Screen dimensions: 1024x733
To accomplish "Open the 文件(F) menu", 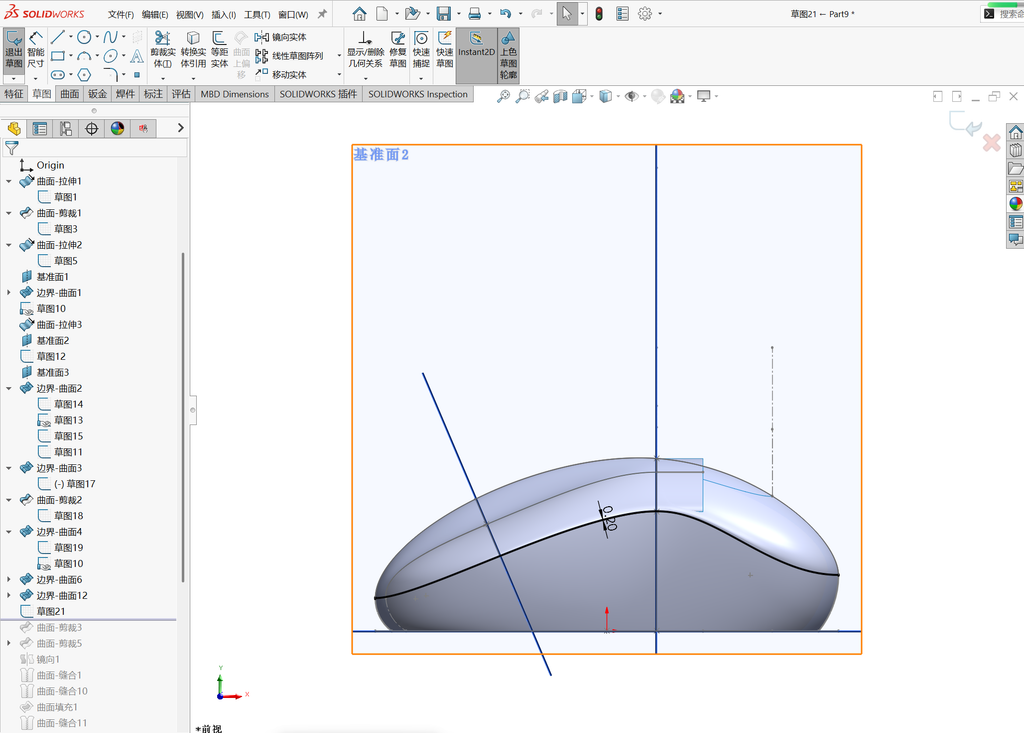I will (x=121, y=14).
